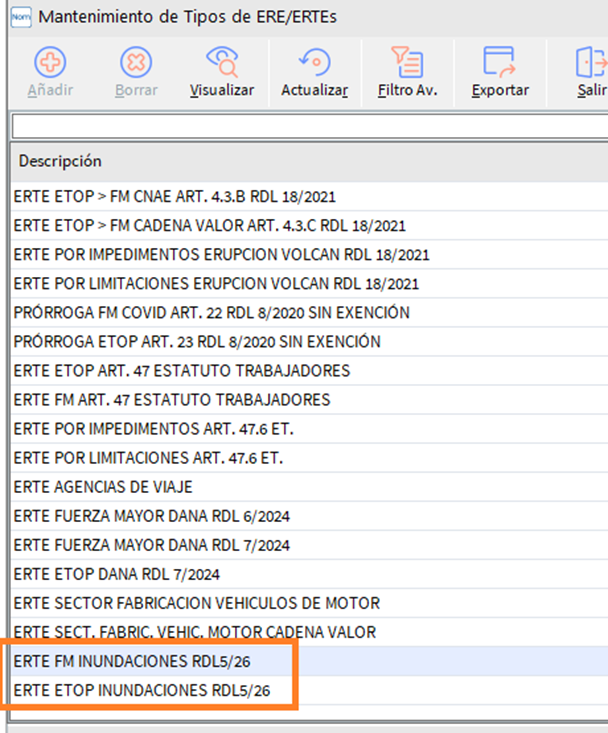Select PRÓRROGA FM COVID ART. 22 row
Viewport: 608px width, 733px height.
(211, 313)
